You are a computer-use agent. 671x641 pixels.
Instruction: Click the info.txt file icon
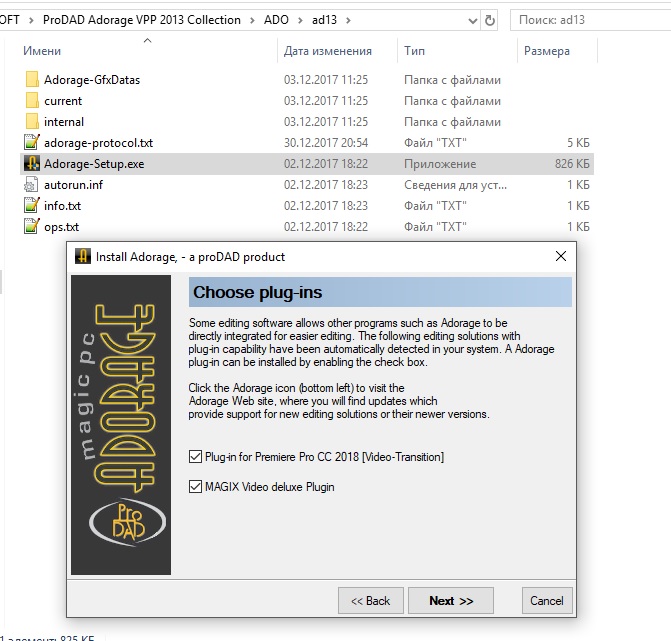[x=32, y=205]
